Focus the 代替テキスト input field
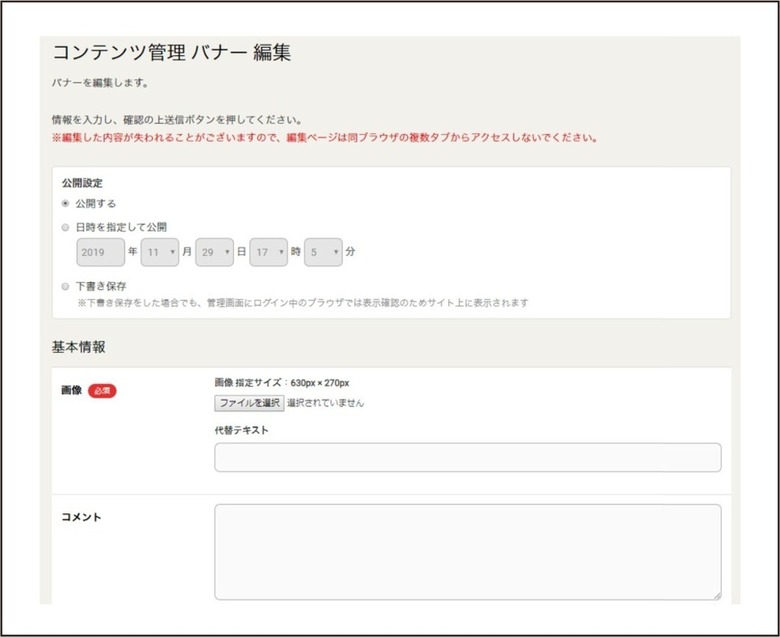 point(468,457)
